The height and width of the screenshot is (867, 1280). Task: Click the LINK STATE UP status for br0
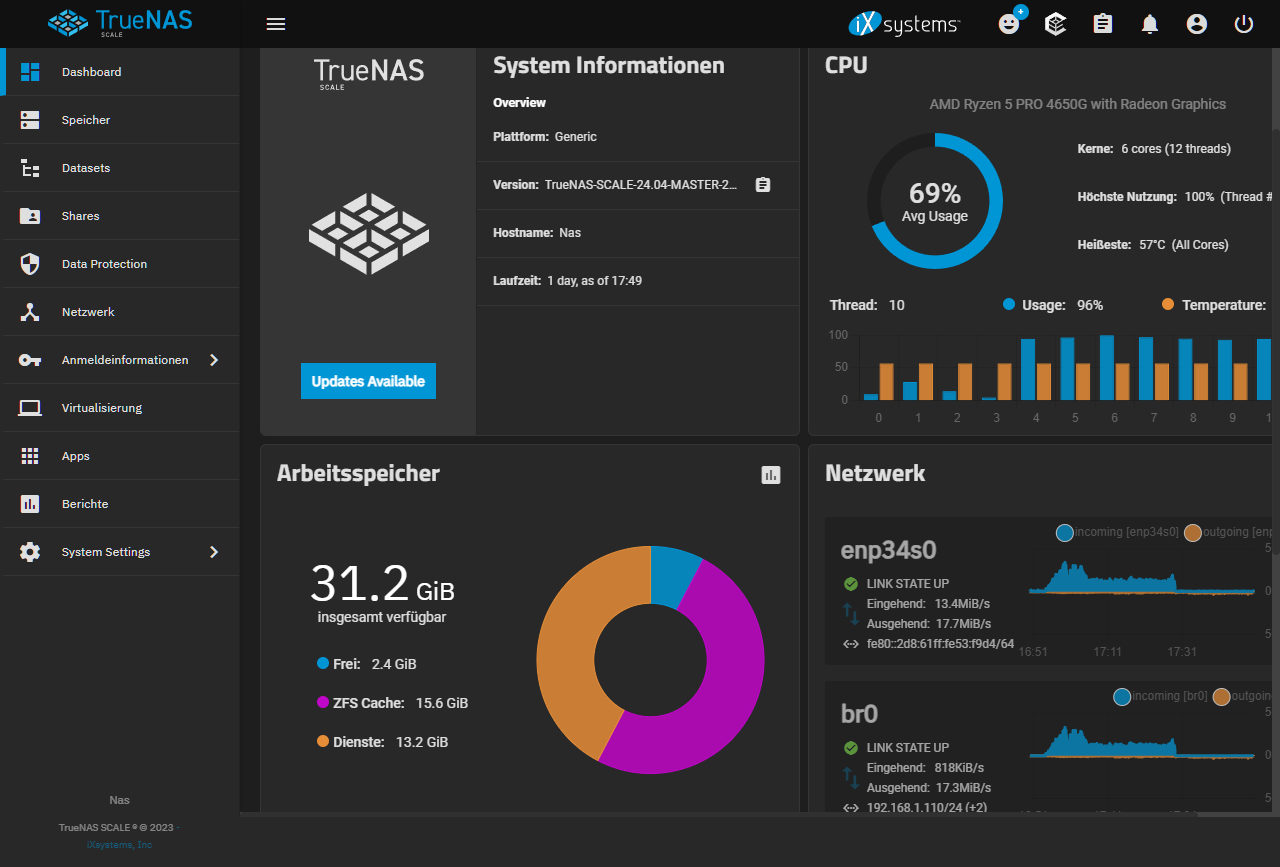pyautogui.click(x=907, y=748)
